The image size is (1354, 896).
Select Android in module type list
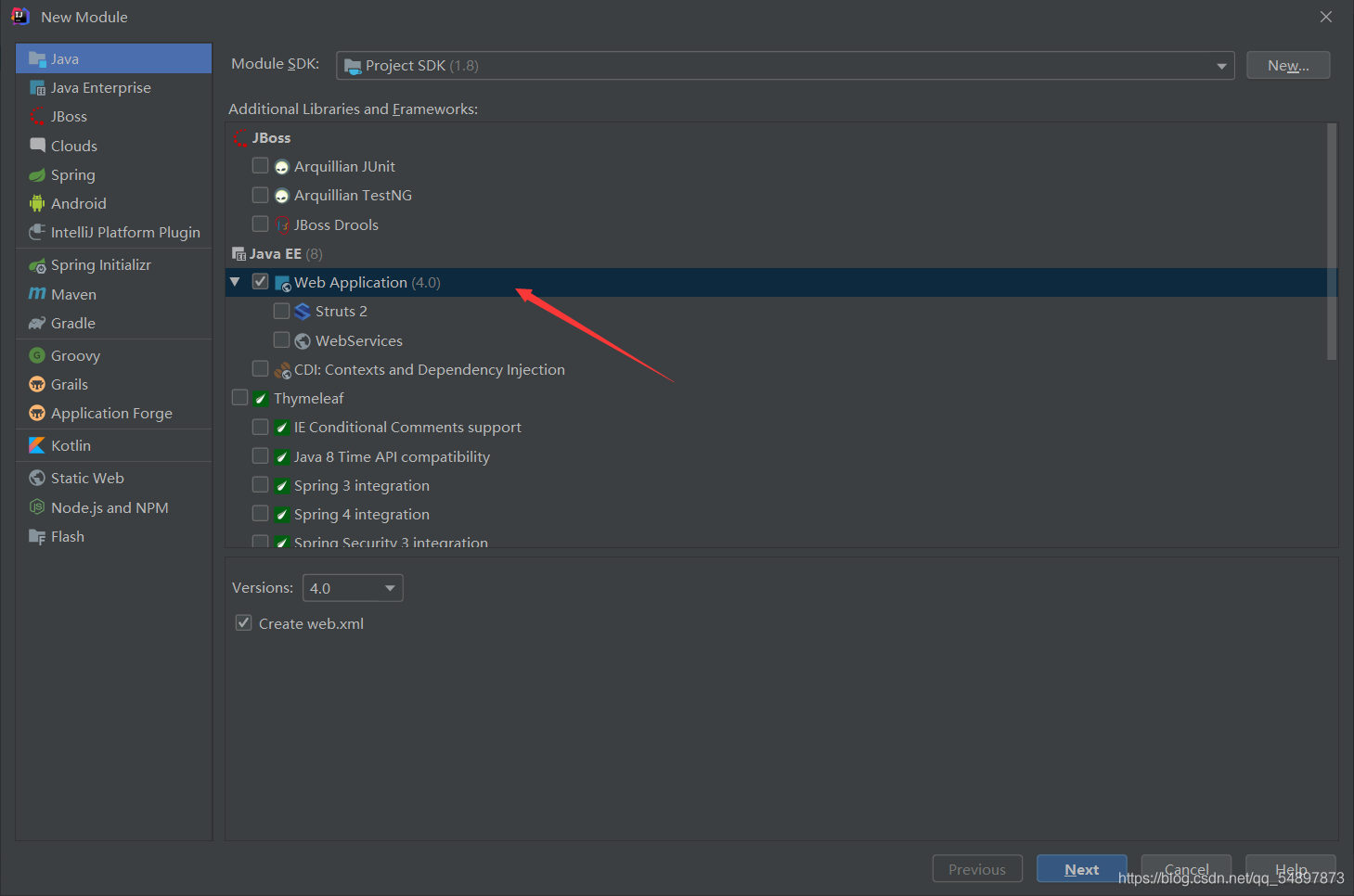[113, 203]
